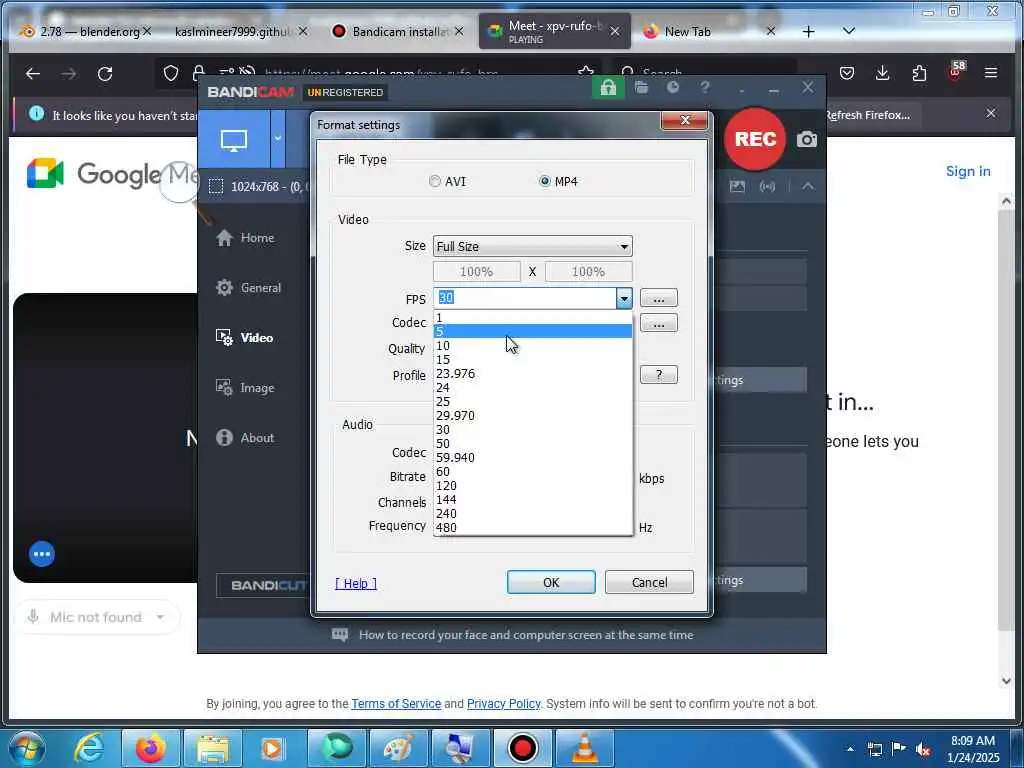Choose 24 in the FPS list
This screenshot has height=768, width=1024.
533,387
